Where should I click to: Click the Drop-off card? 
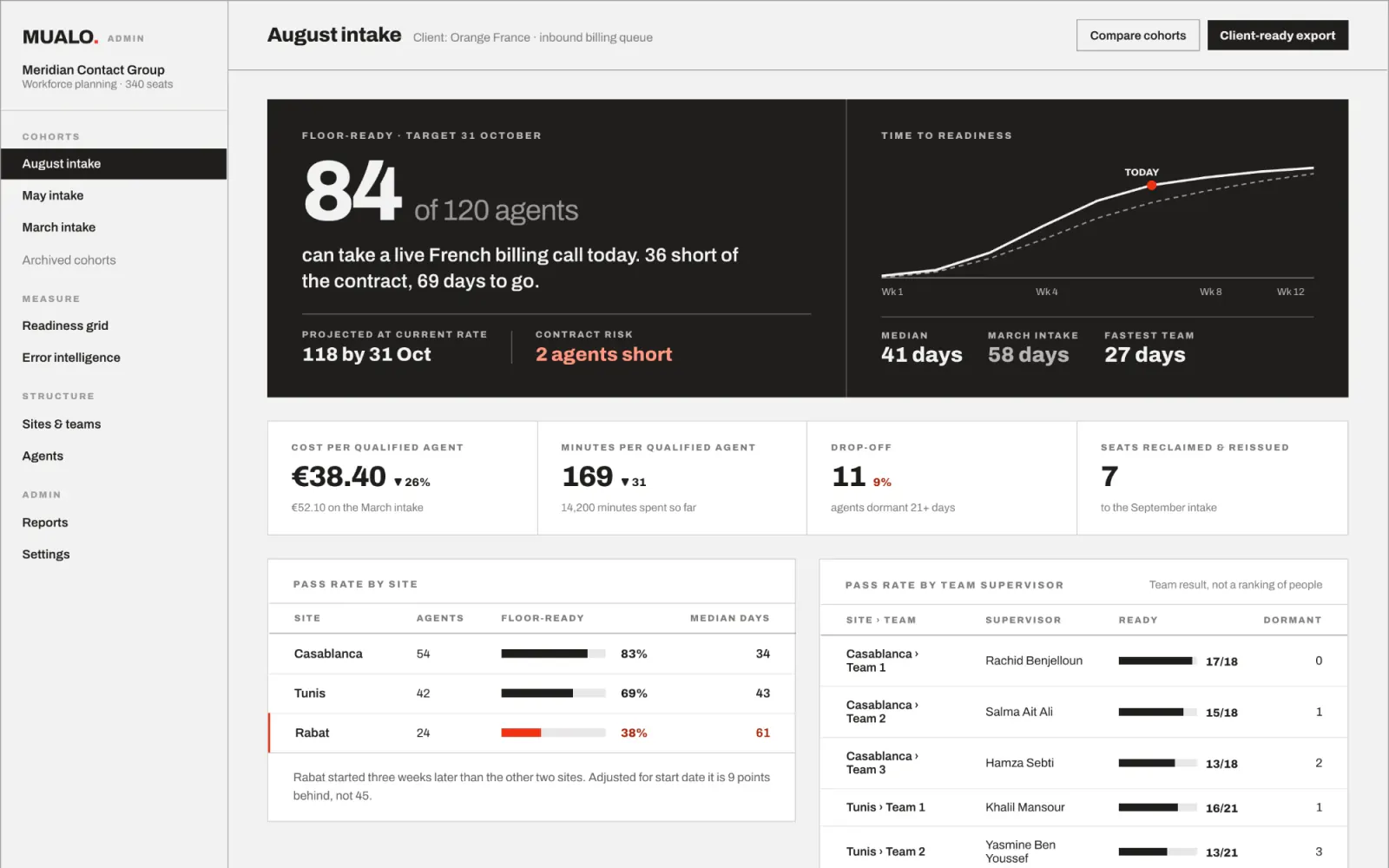(942, 478)
